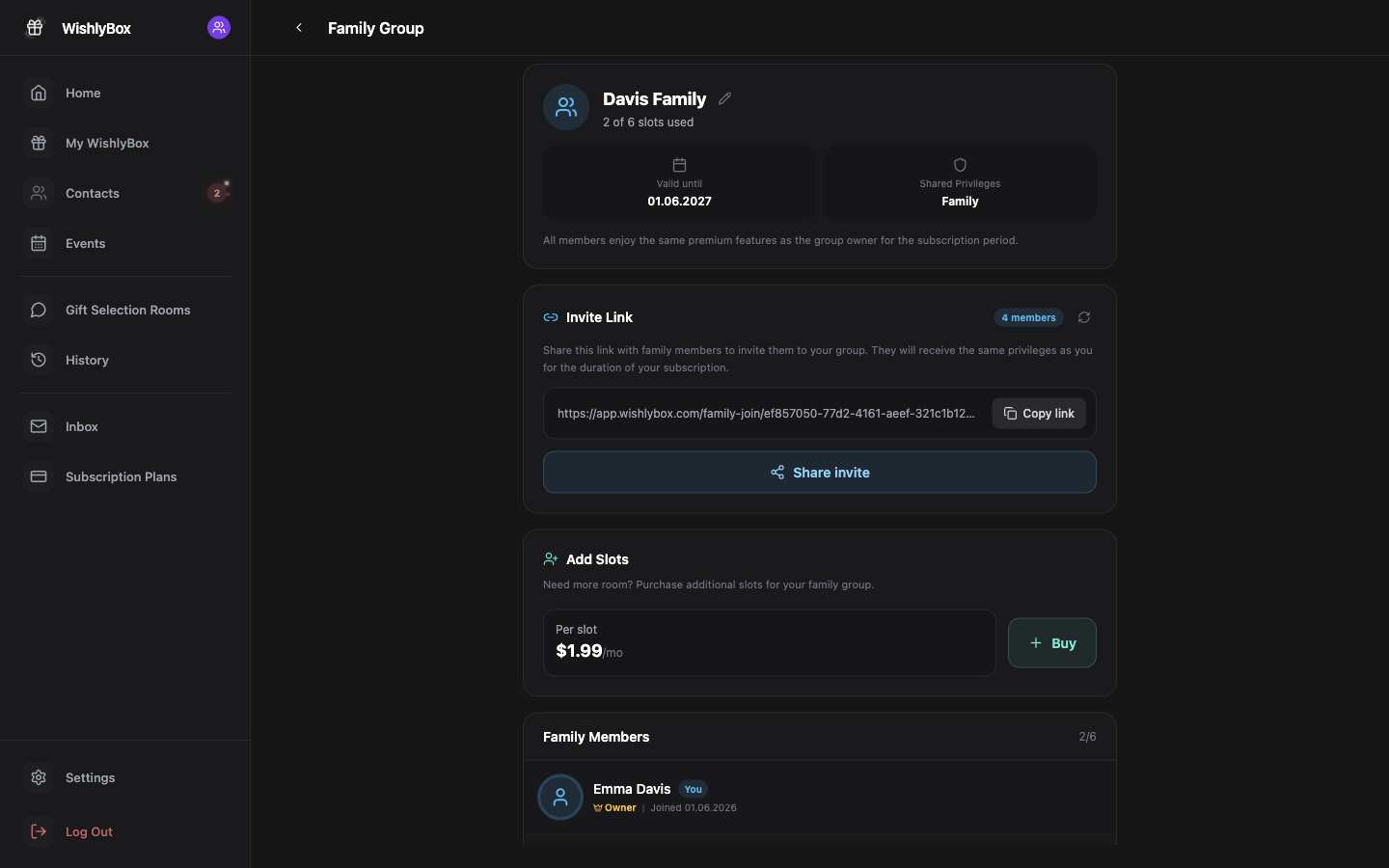Click the Home house icon in sidebar
Image resolution: width=1389 pixels, height=868 pixels.
tap(39, 93)
